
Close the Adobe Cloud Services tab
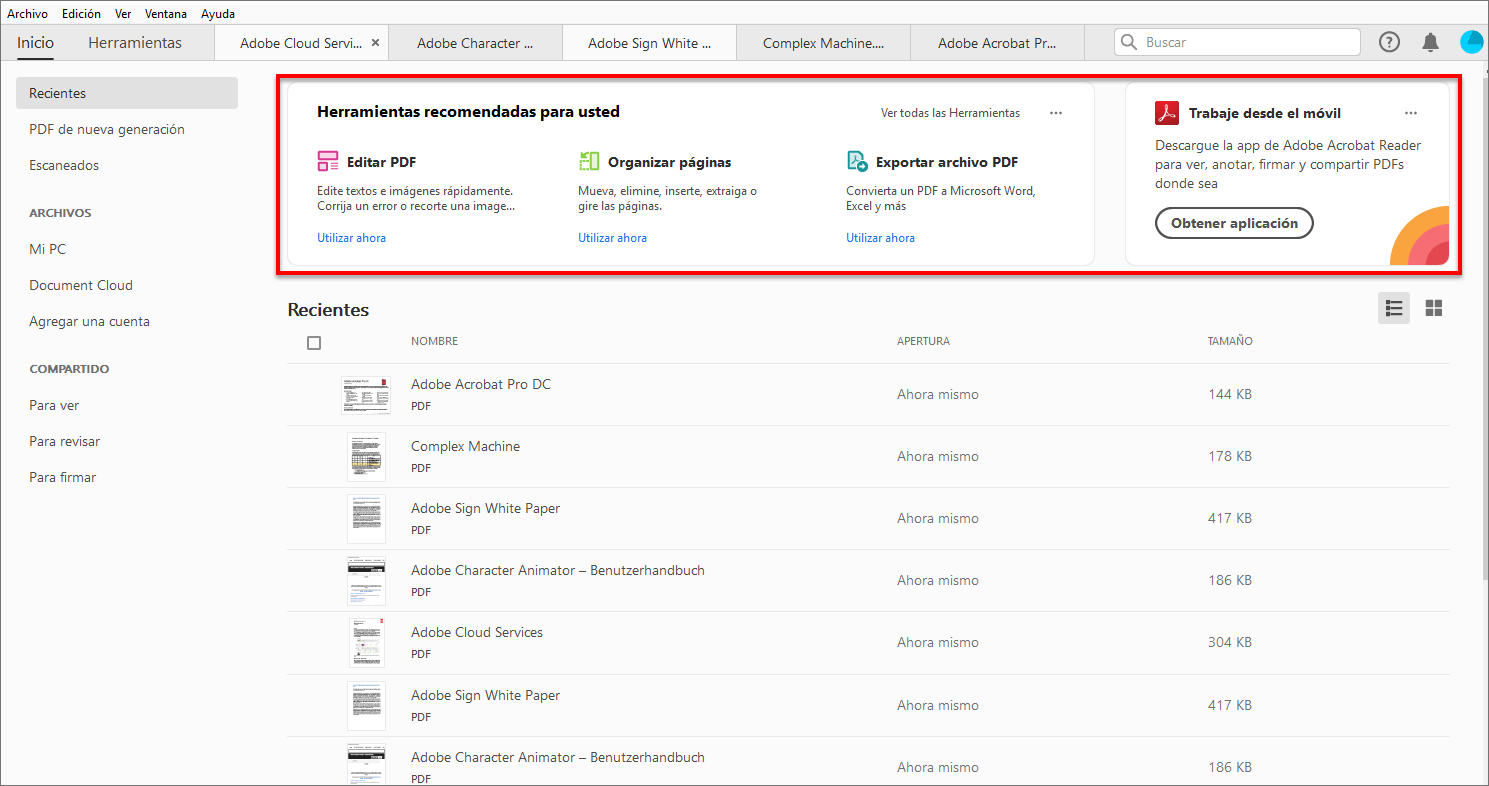(376, 43)
